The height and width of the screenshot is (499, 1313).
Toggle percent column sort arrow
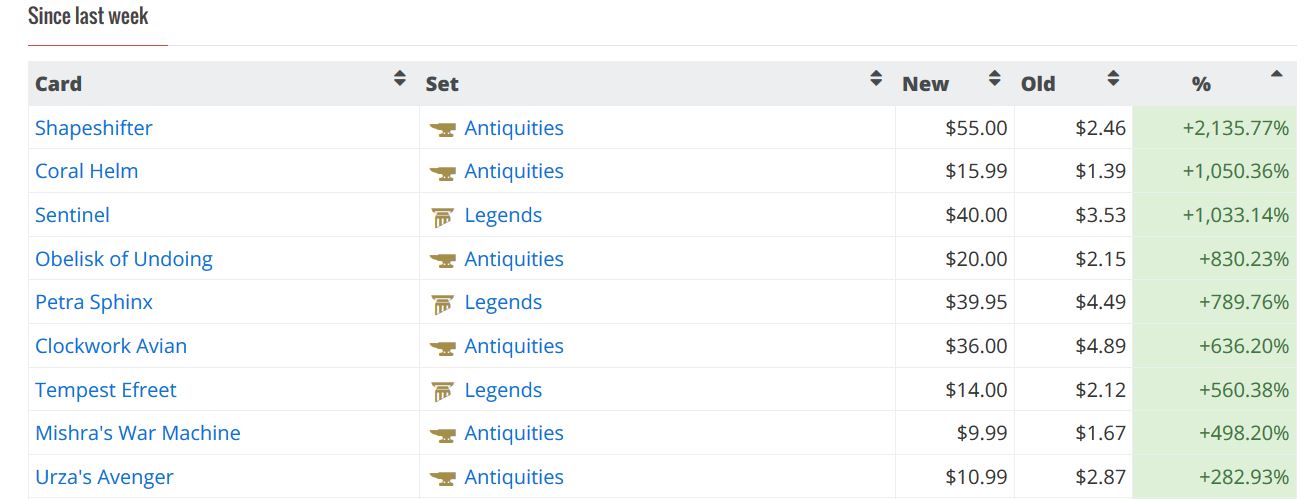coord(1275,74)
